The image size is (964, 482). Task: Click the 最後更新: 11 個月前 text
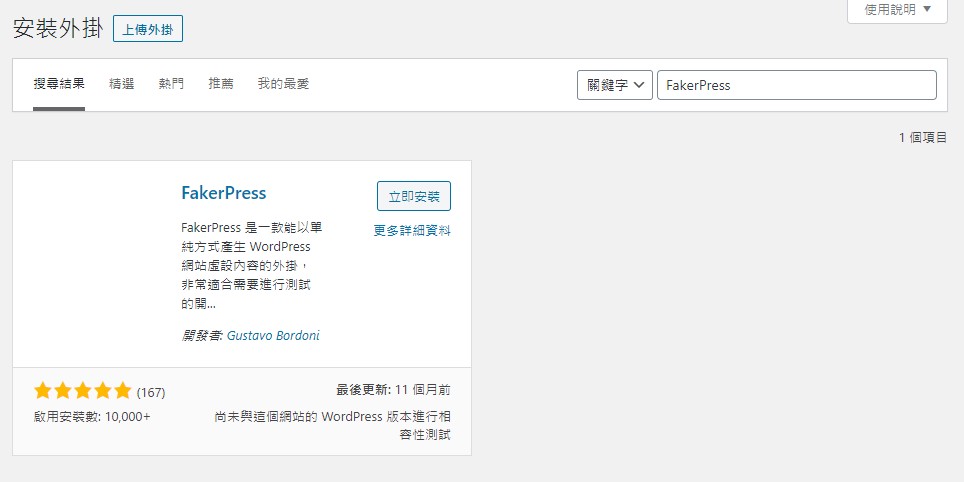(393, 390)
